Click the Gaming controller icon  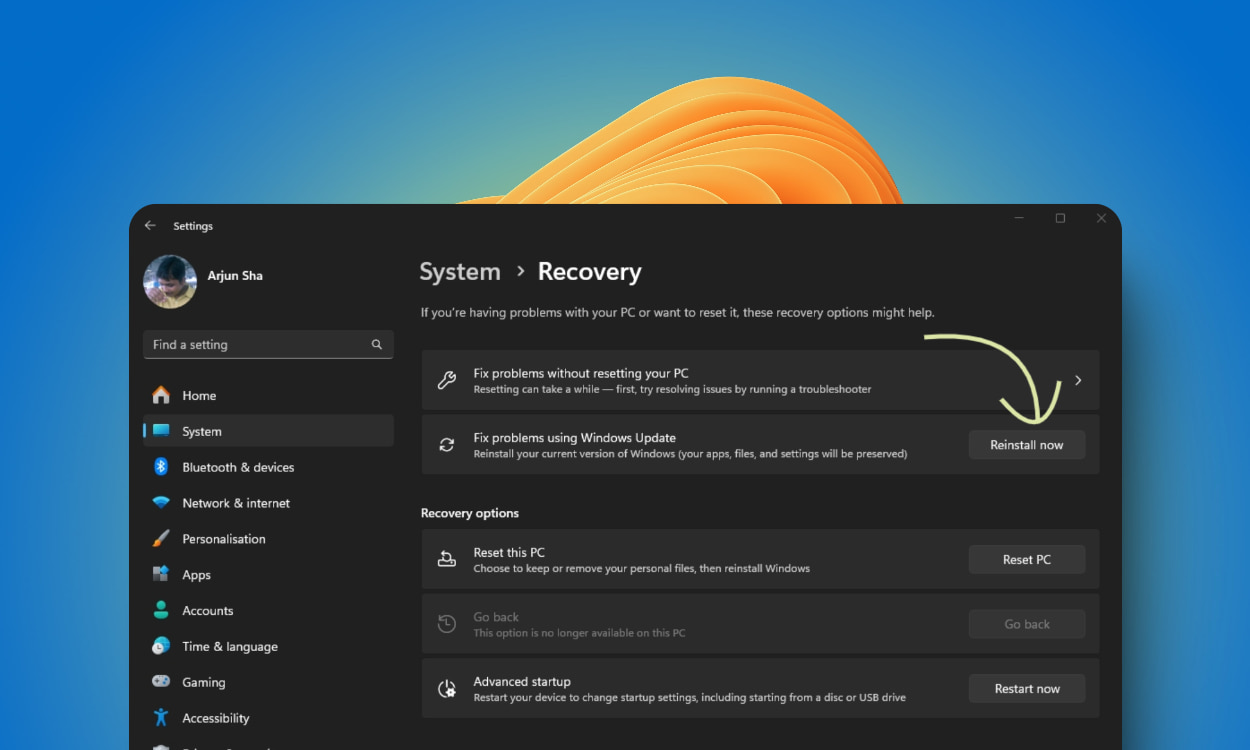(161, 682)
